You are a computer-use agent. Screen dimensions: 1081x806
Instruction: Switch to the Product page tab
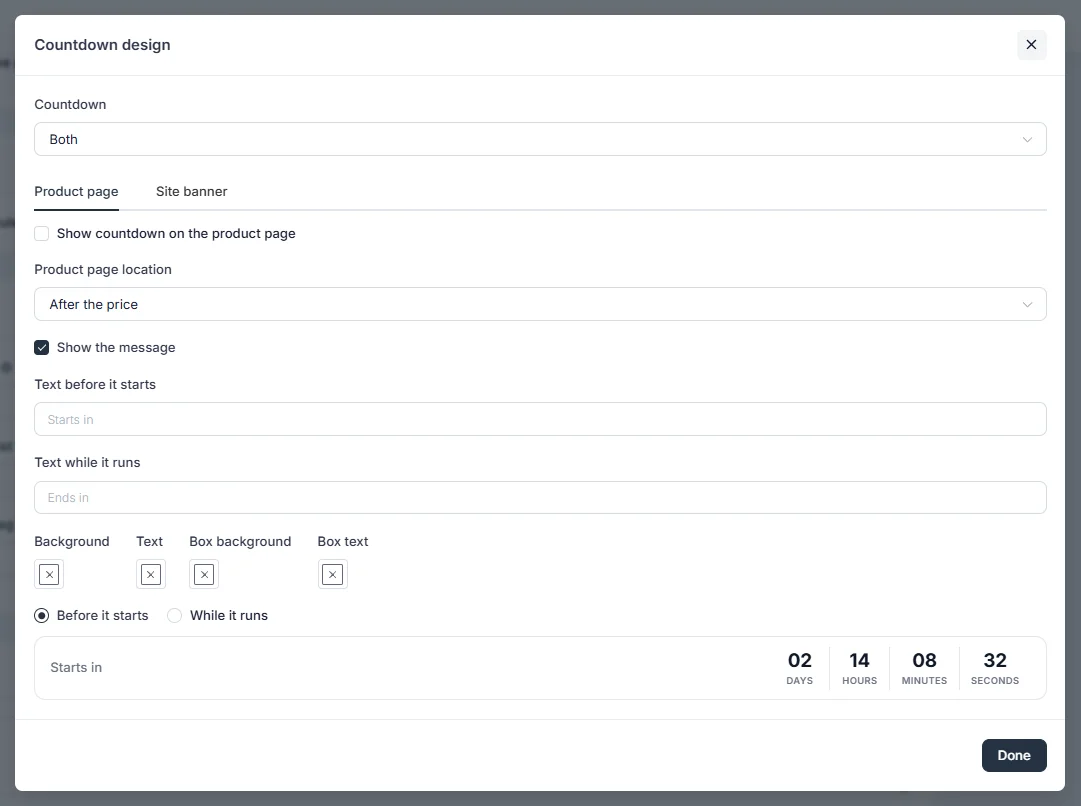pos(77,192)
